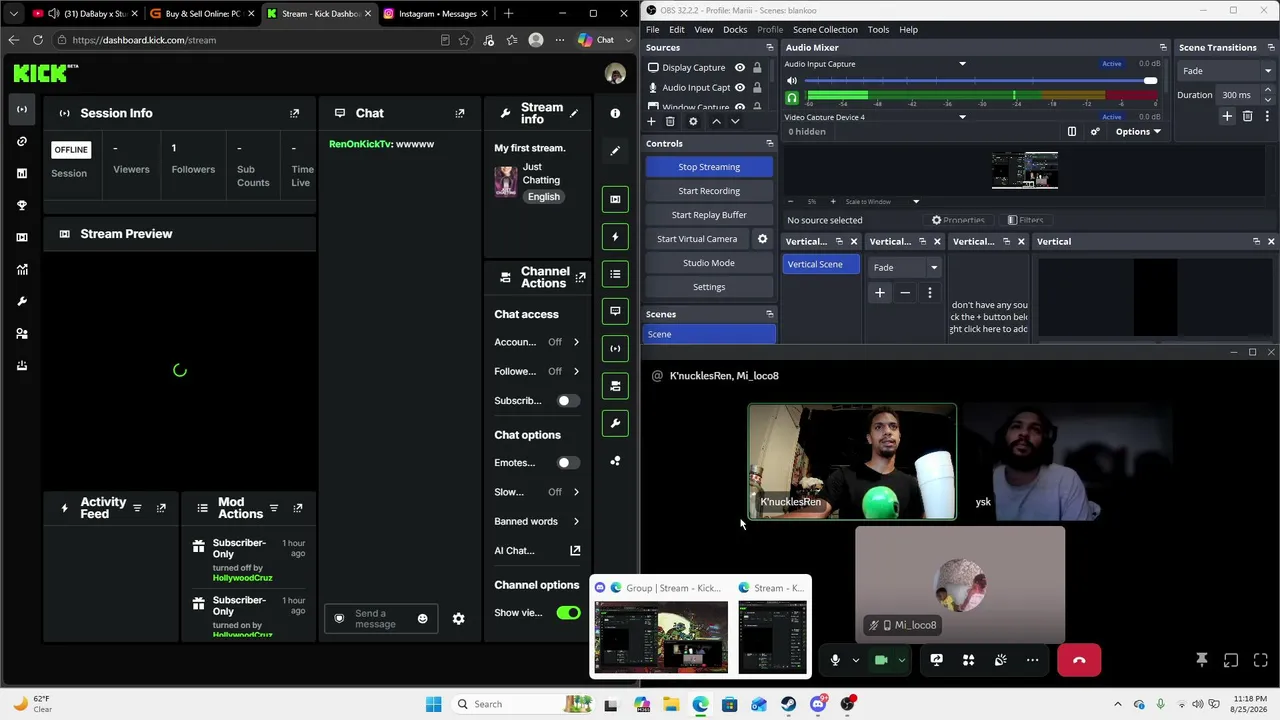Mute Audio Input Capture speaker icon
Image resolution: width=1280 pixels, height=720 pixels.
point(792,81)
